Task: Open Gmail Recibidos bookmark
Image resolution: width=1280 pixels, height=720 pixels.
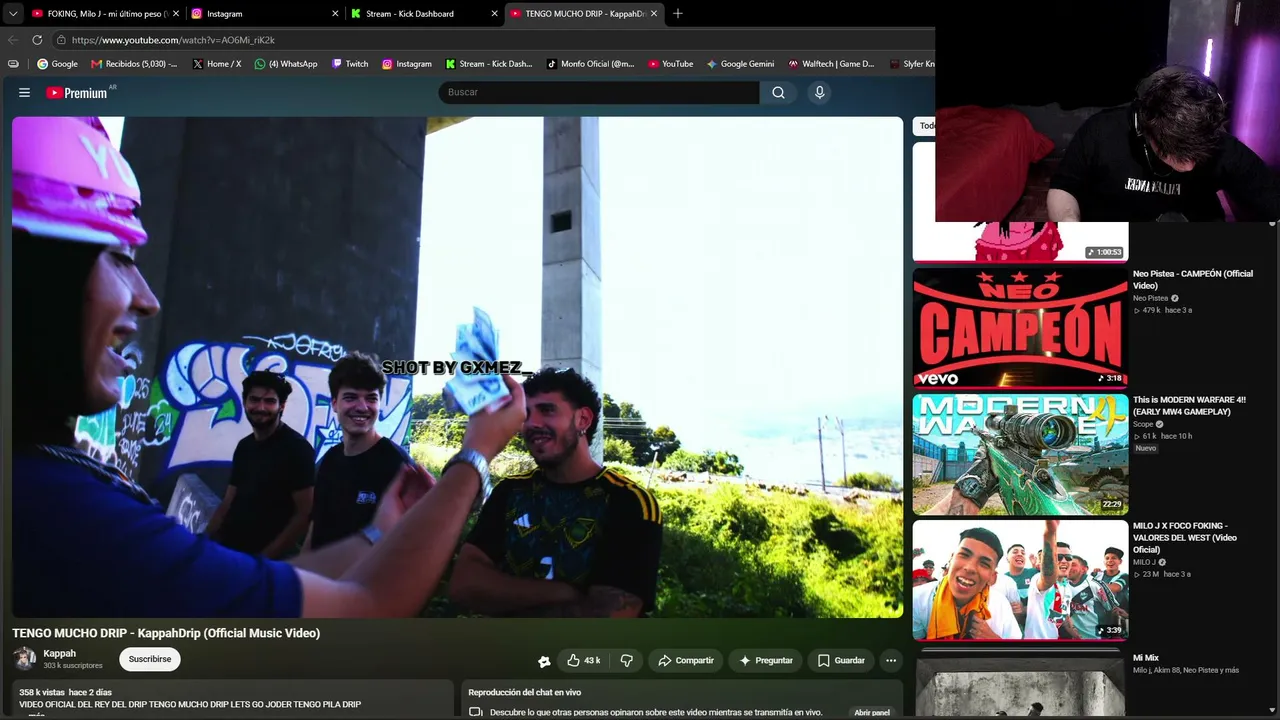Action: point(134,64)
